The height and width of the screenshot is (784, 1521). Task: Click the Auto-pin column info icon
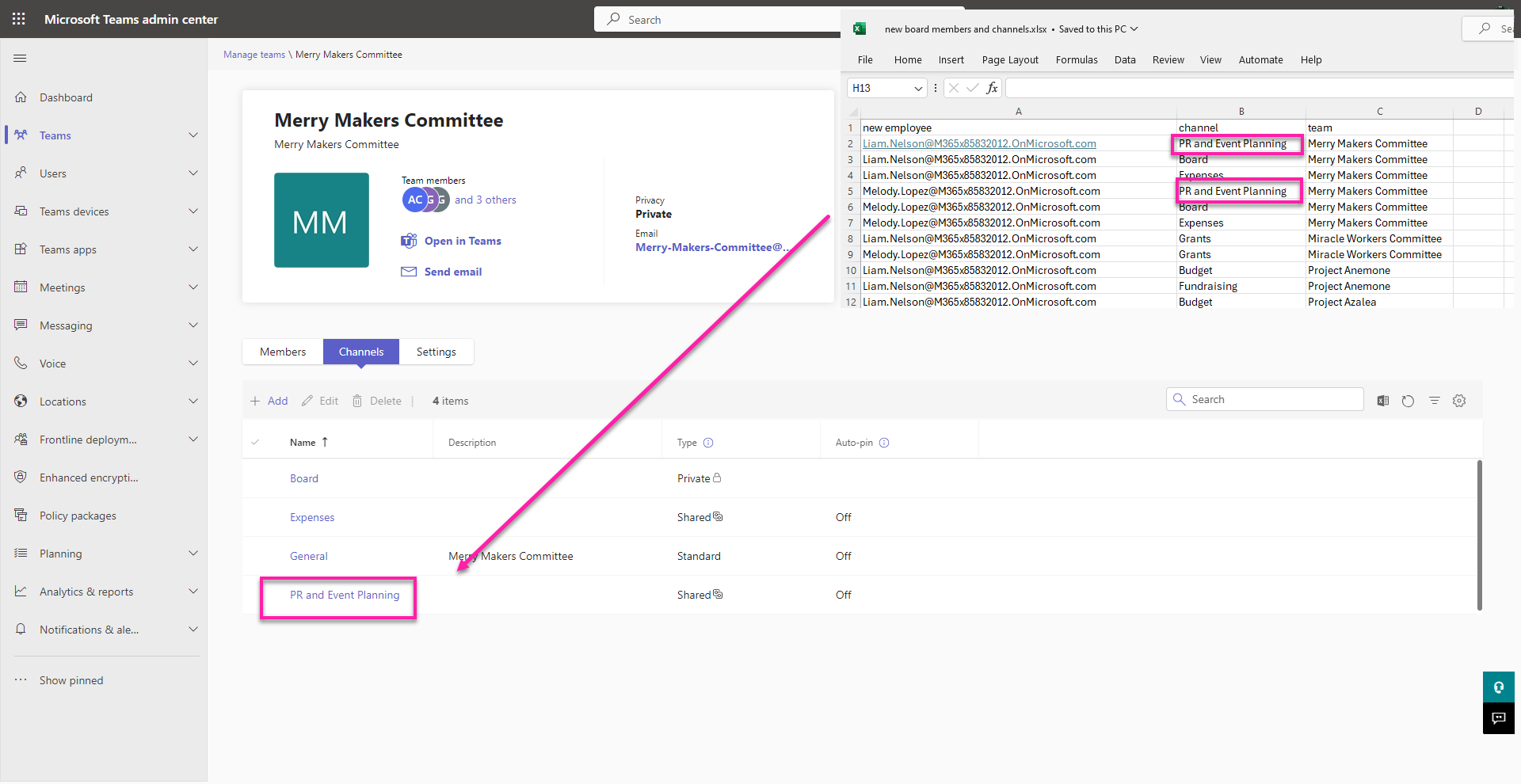point(884,443)
